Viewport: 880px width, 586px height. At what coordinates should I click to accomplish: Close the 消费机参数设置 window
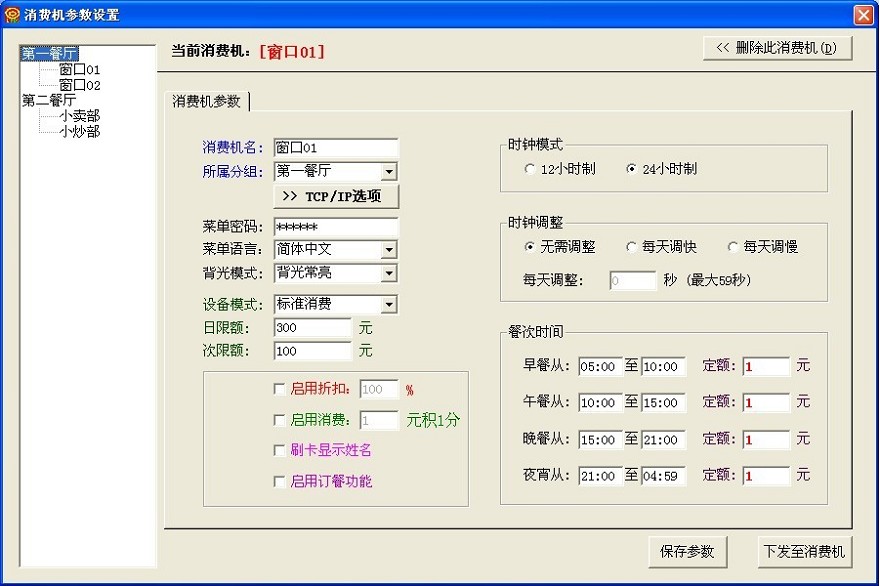pos(862,15)
